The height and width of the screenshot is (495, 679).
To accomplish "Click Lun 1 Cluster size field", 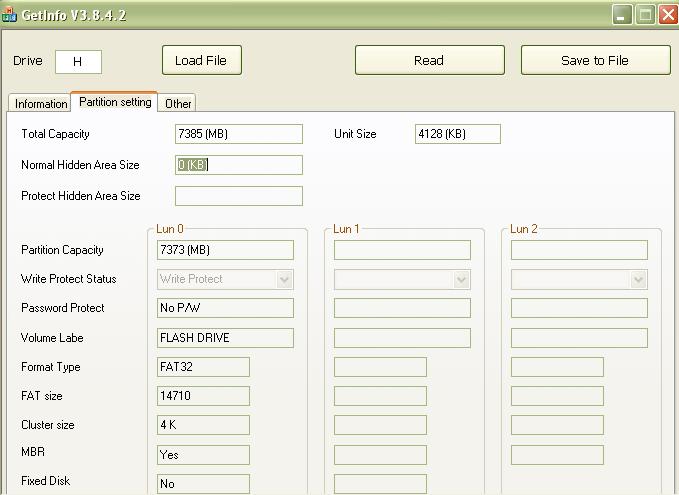I will pos(380,425).
